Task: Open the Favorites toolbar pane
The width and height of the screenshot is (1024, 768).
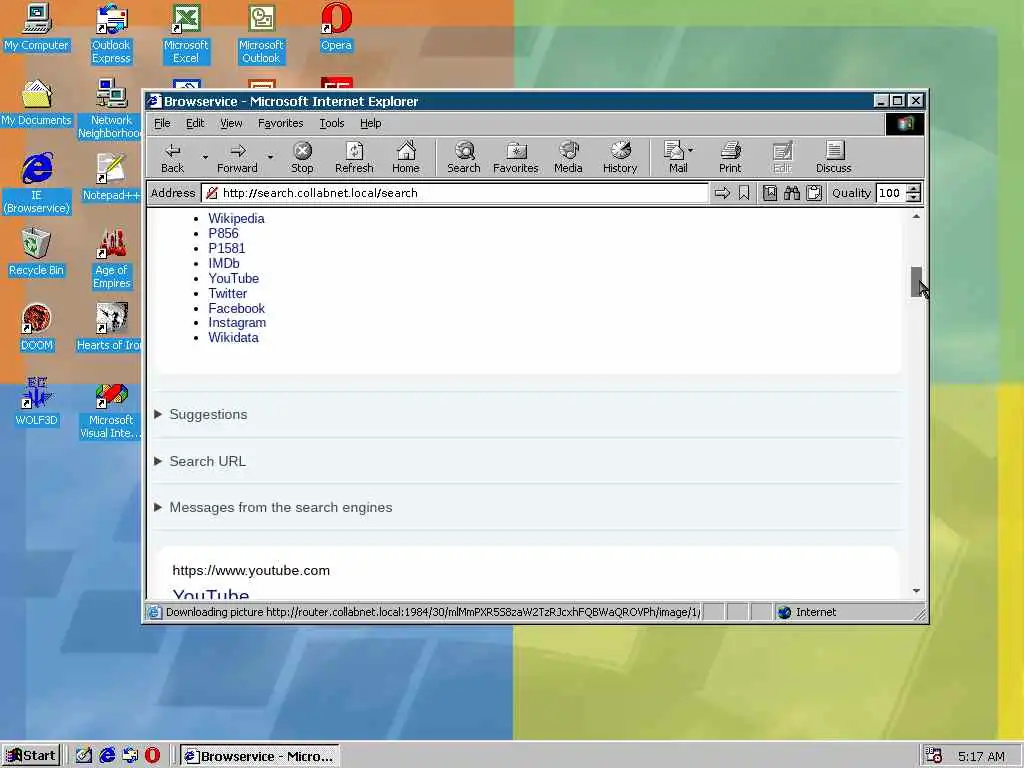Action: click(515, 157)
